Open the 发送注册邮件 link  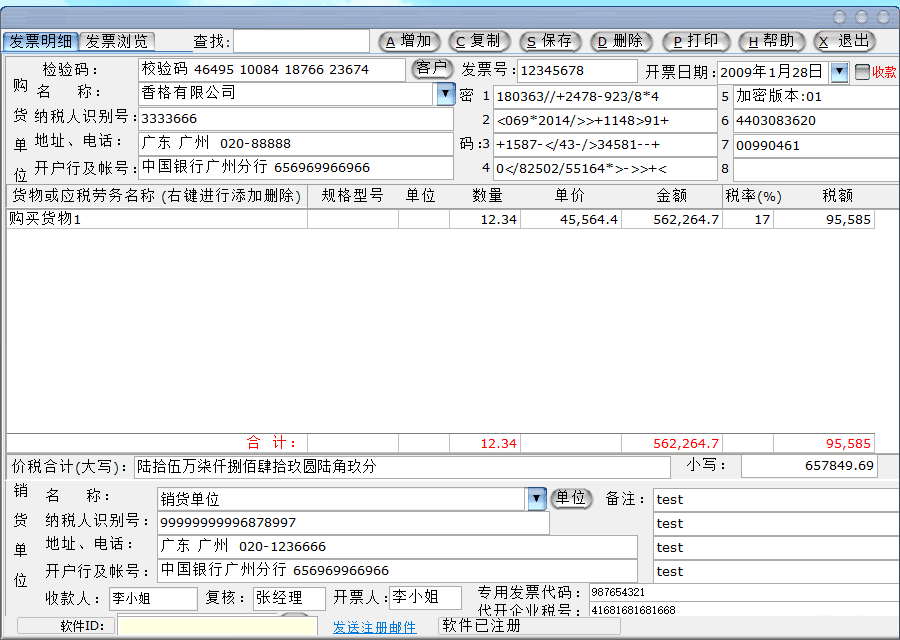[374, 627]
